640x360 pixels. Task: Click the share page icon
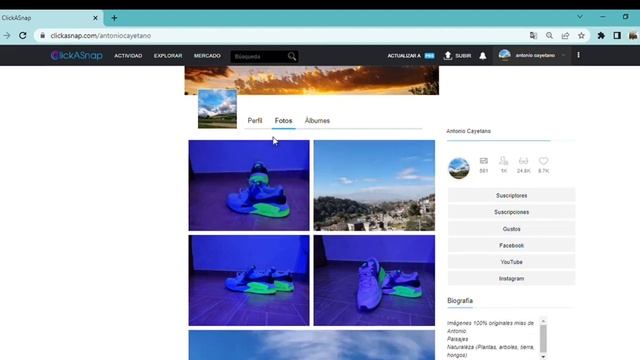click(x=565, y=36)
